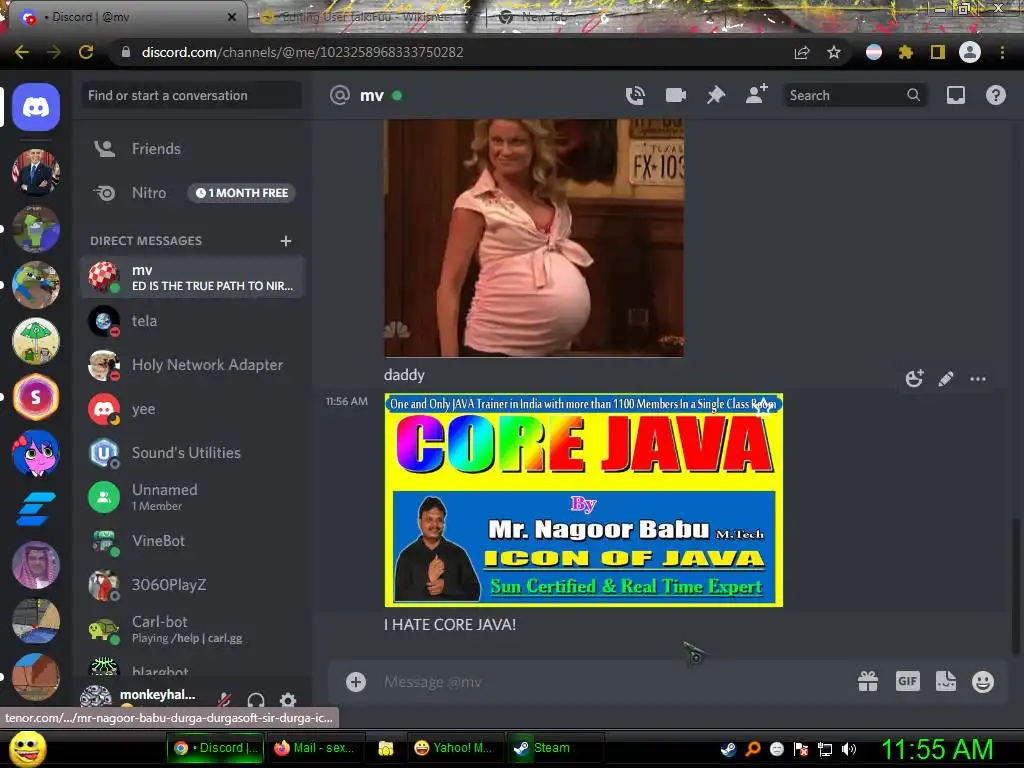This screenshot has width=1024, height=768.
Task: Click the volume speaker tray icon
Action: click(848, 749)
